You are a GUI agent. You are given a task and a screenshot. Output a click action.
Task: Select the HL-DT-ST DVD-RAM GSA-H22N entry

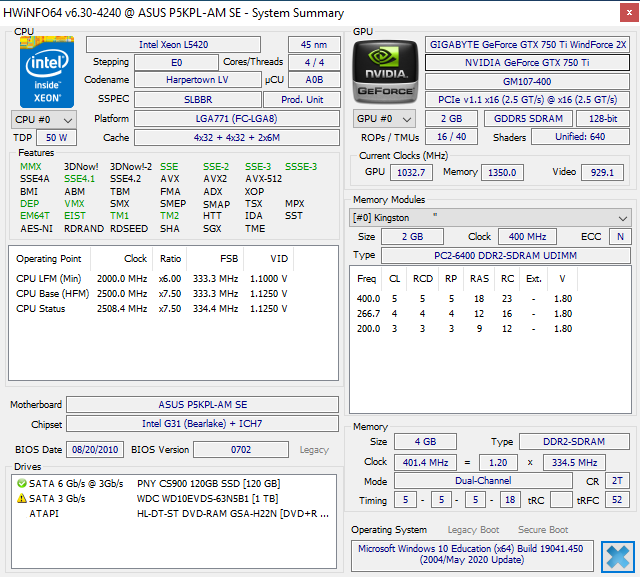(x=173, y=513)
